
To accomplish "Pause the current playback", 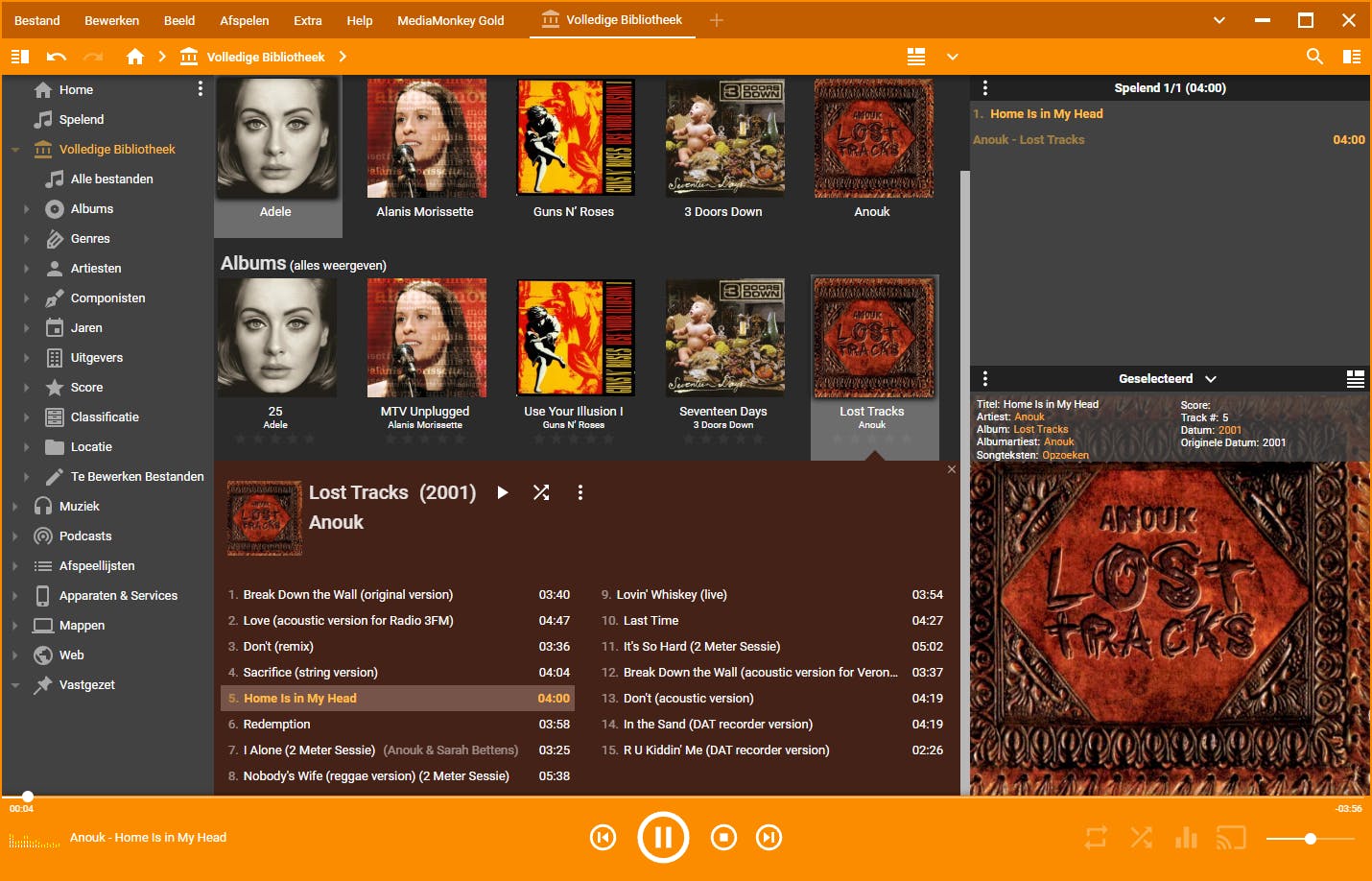I will click(663, 838).
